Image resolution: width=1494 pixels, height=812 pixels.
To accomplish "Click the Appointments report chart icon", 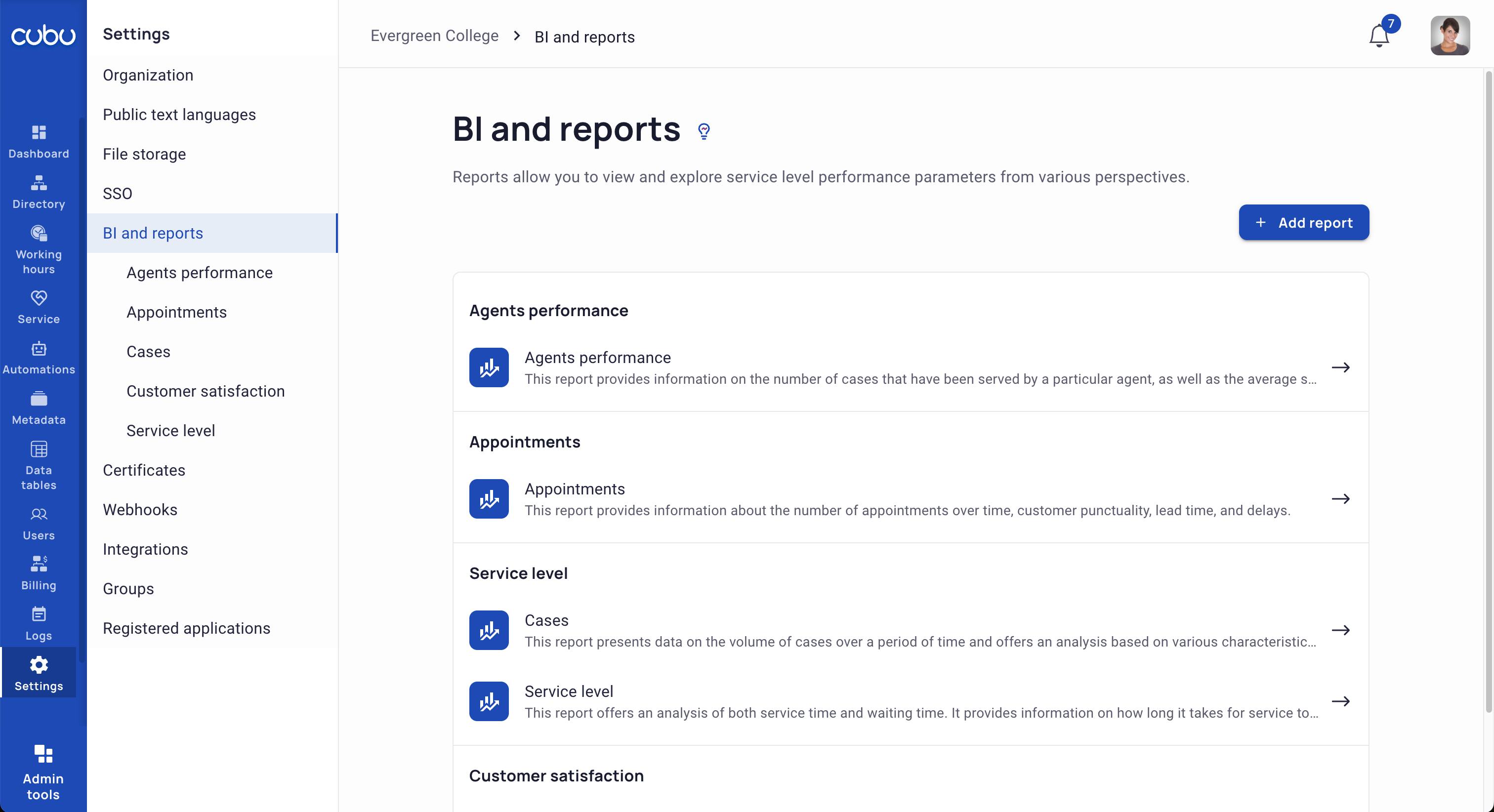I will (x=489, y=499).
